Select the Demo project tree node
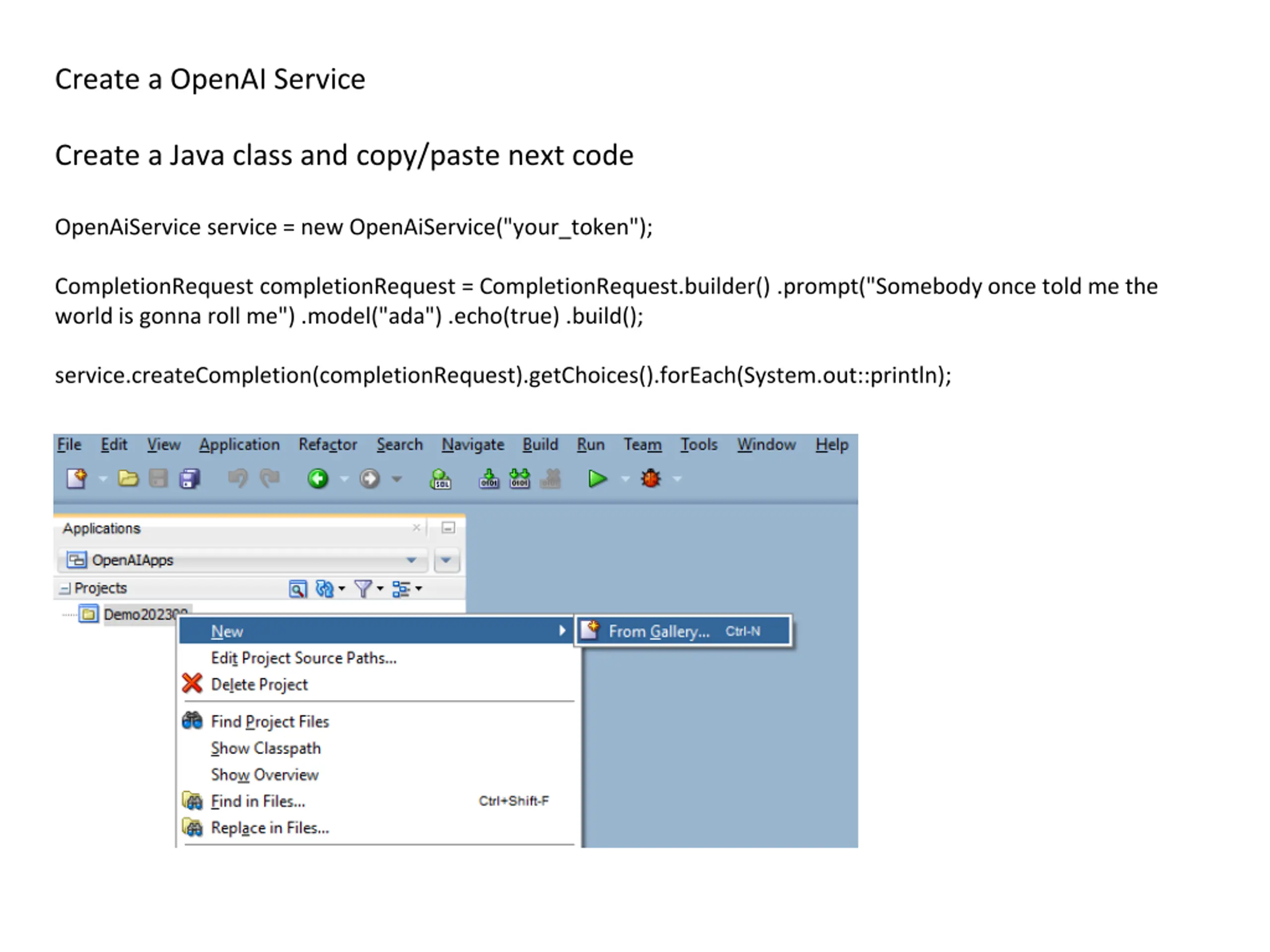 138,614
